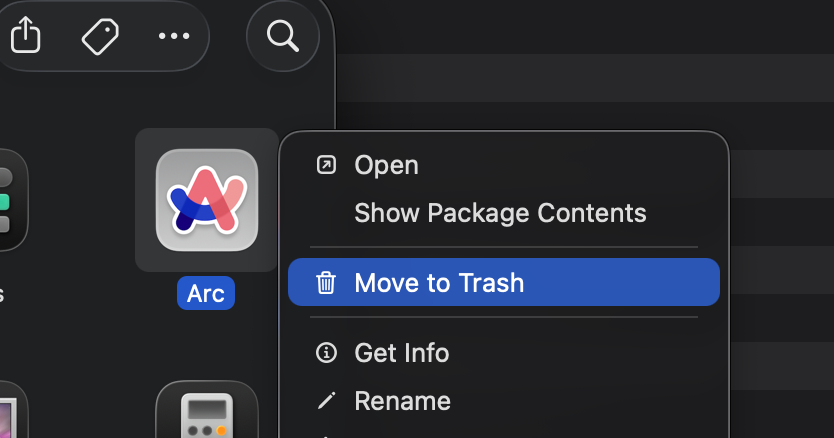Choose Open from the context menu
This screenshot has height=438, width=834.
pos(503,165)
